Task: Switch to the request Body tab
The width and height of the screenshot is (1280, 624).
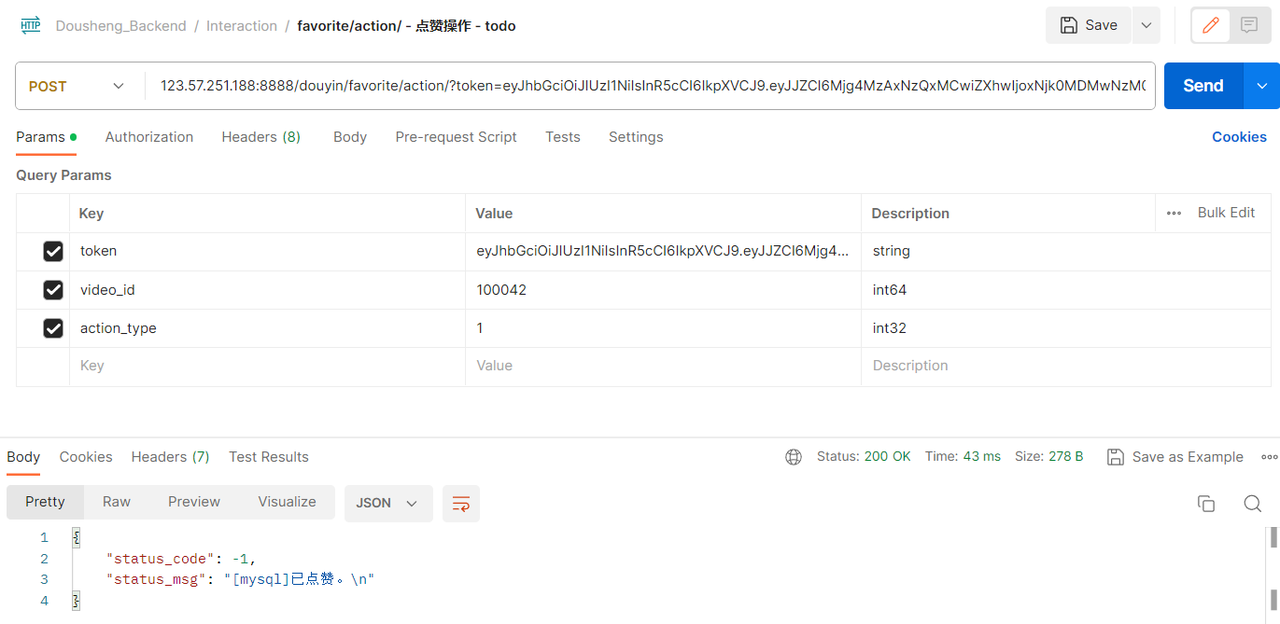Action: 350,137
